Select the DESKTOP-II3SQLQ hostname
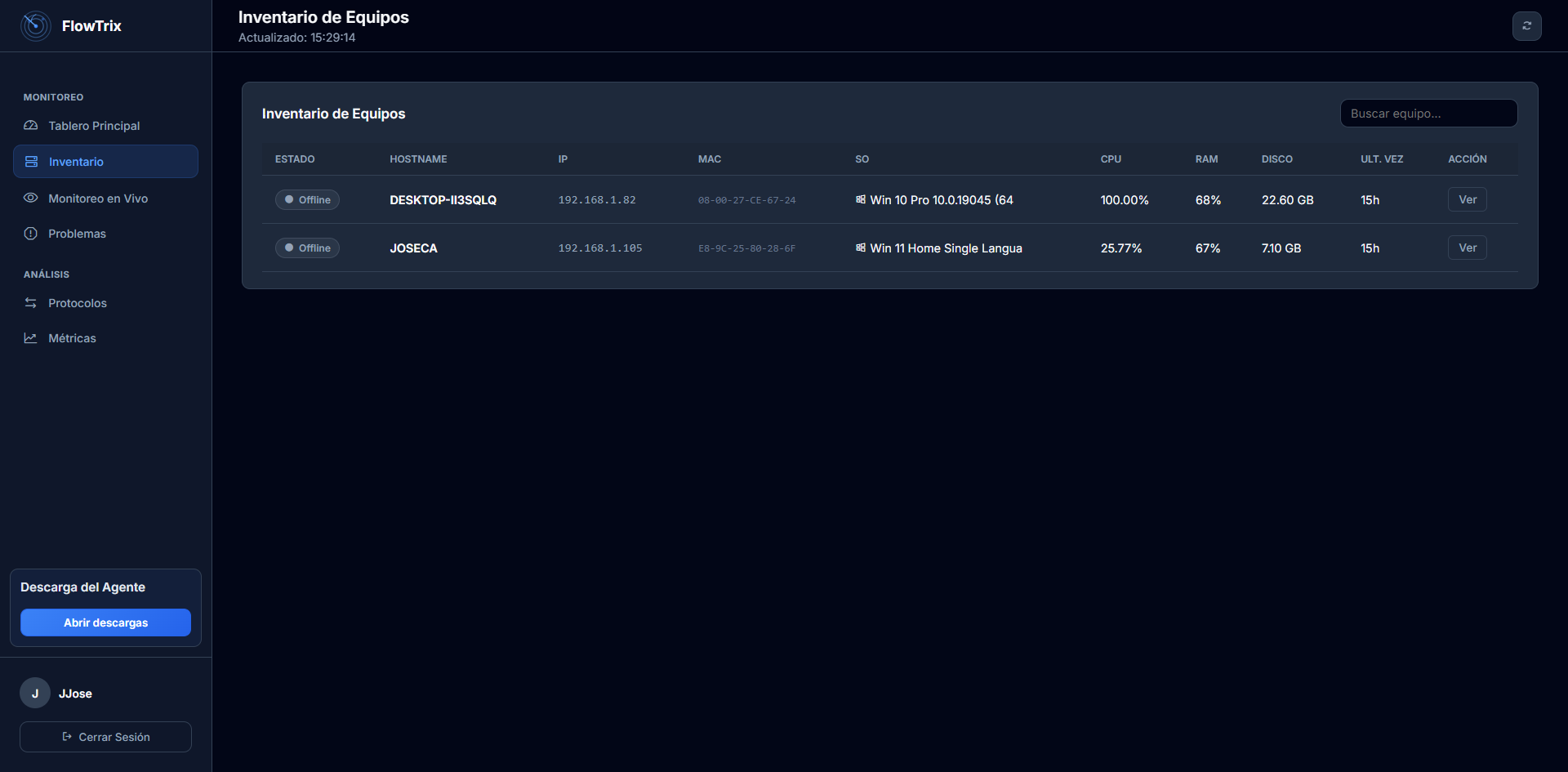 click(x=443, y=200)
